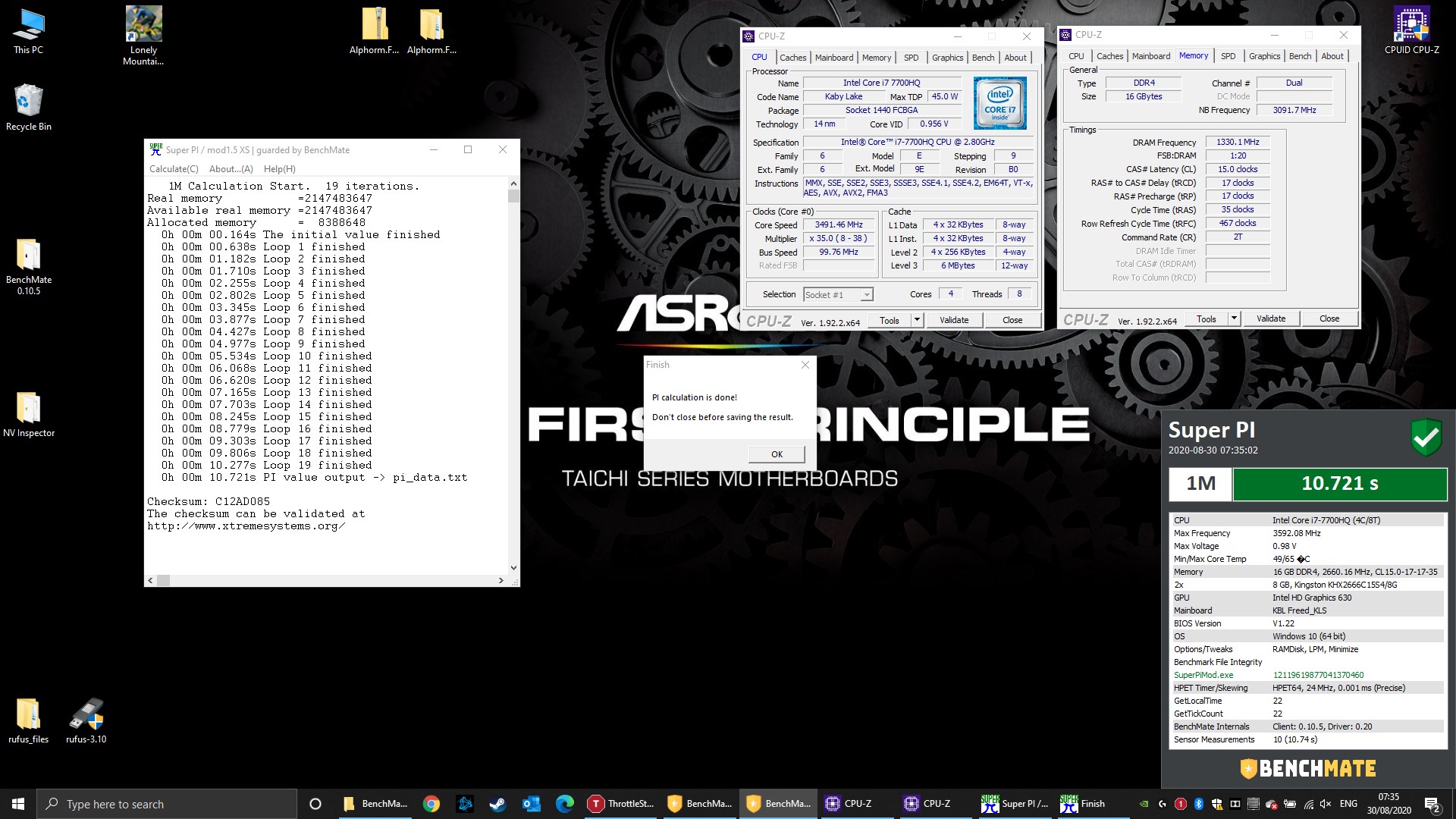
Task: Select the CPU tab in right CPU-Z window
Action: pos(1076,56)
